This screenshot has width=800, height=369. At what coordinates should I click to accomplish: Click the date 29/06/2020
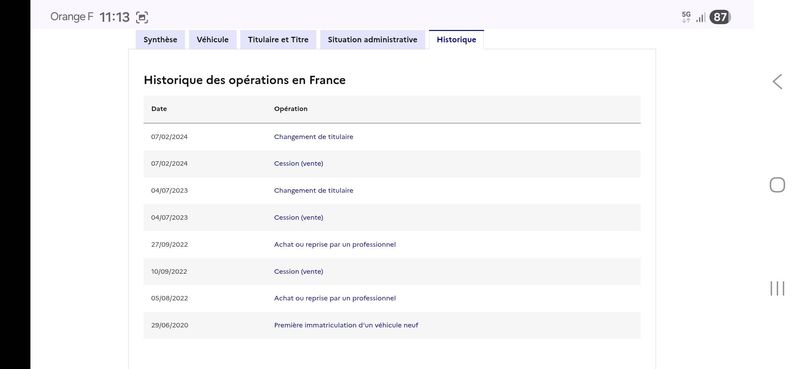point(169,325)
